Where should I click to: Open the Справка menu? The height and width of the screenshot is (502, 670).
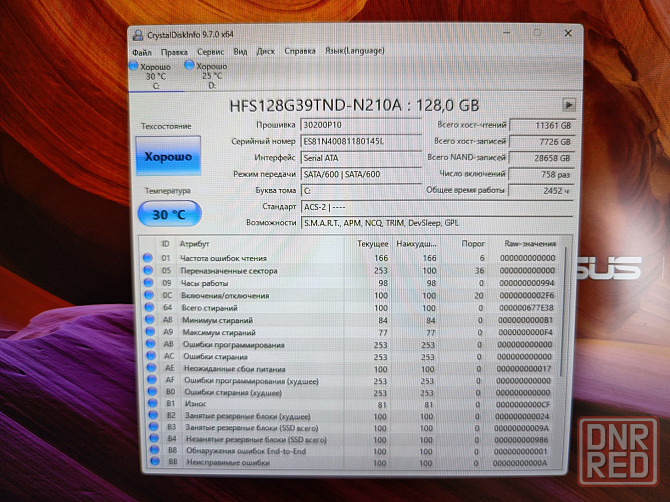pos(300,51)
